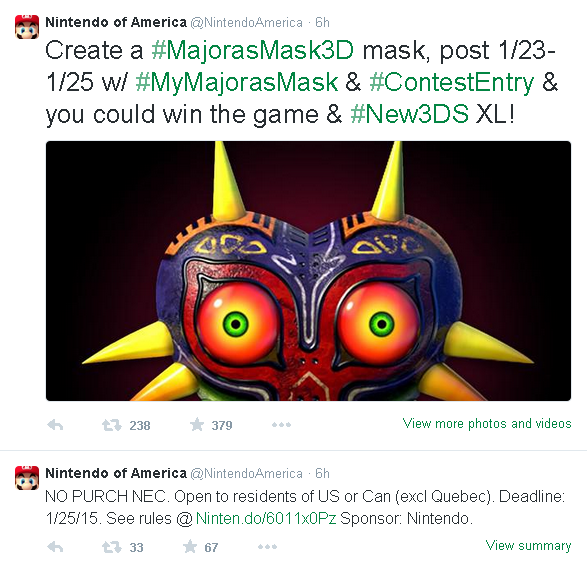Open the #MyMajorasMask hashtag
Screen dimensions: 587x572
coord(237,83)
